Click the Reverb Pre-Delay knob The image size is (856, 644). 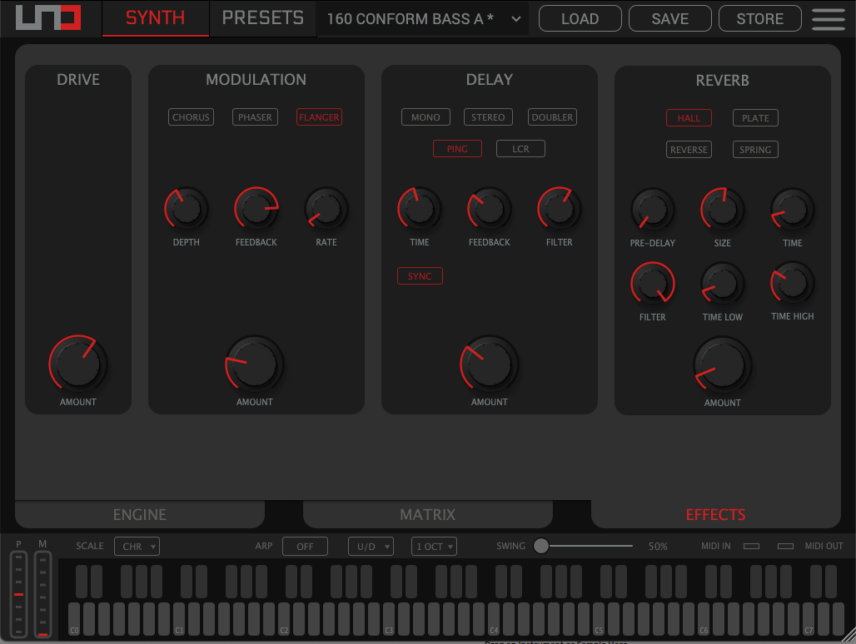(x=652, y=210)
